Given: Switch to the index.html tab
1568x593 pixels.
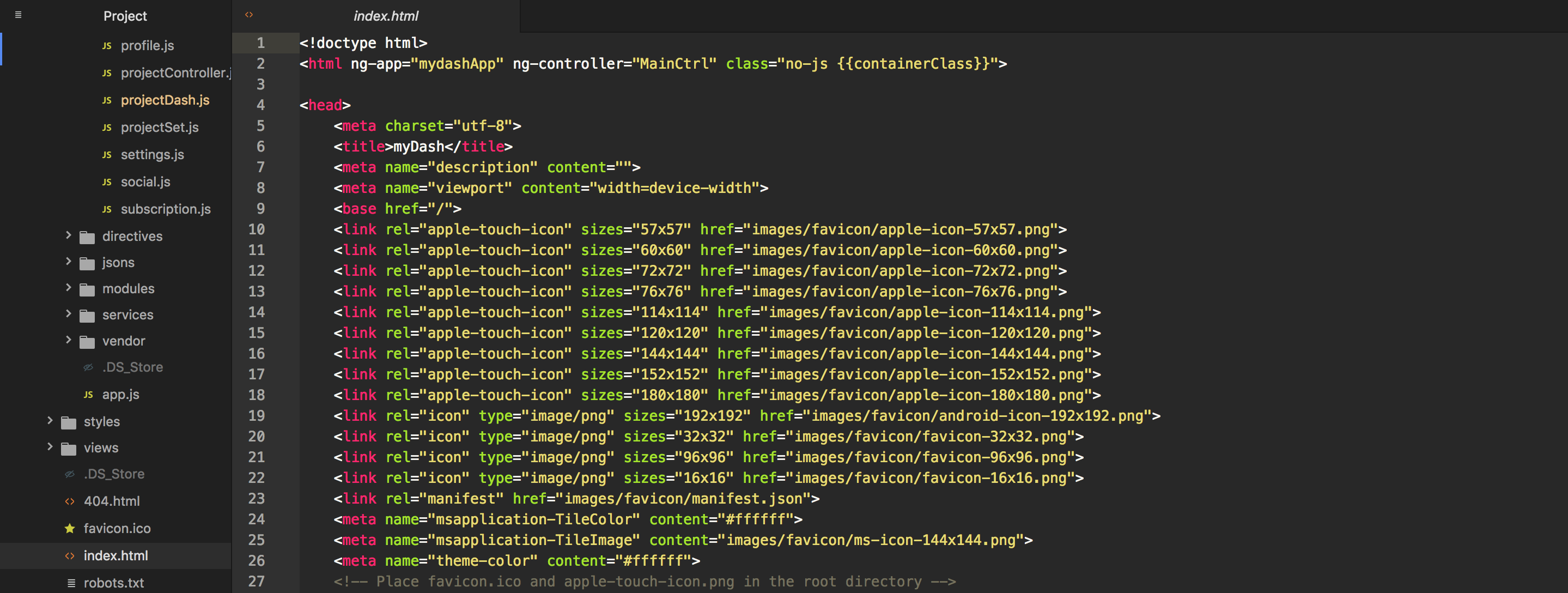Looking at the screenshot, I should (x=386, y=16).
